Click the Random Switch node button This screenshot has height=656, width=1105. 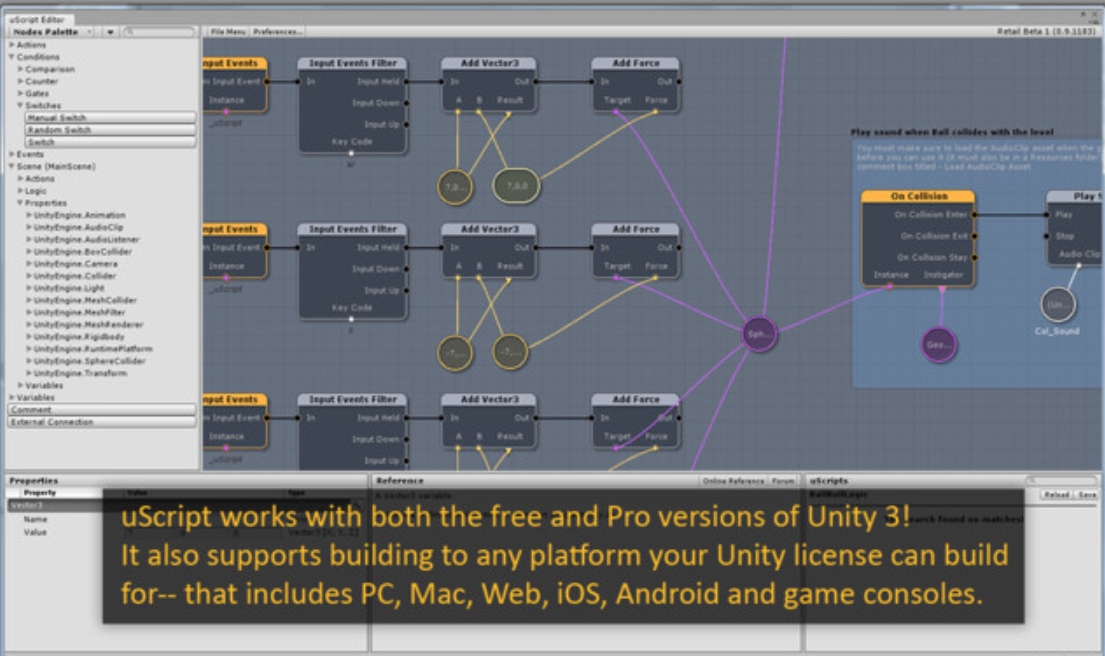(x=111, y=130)
